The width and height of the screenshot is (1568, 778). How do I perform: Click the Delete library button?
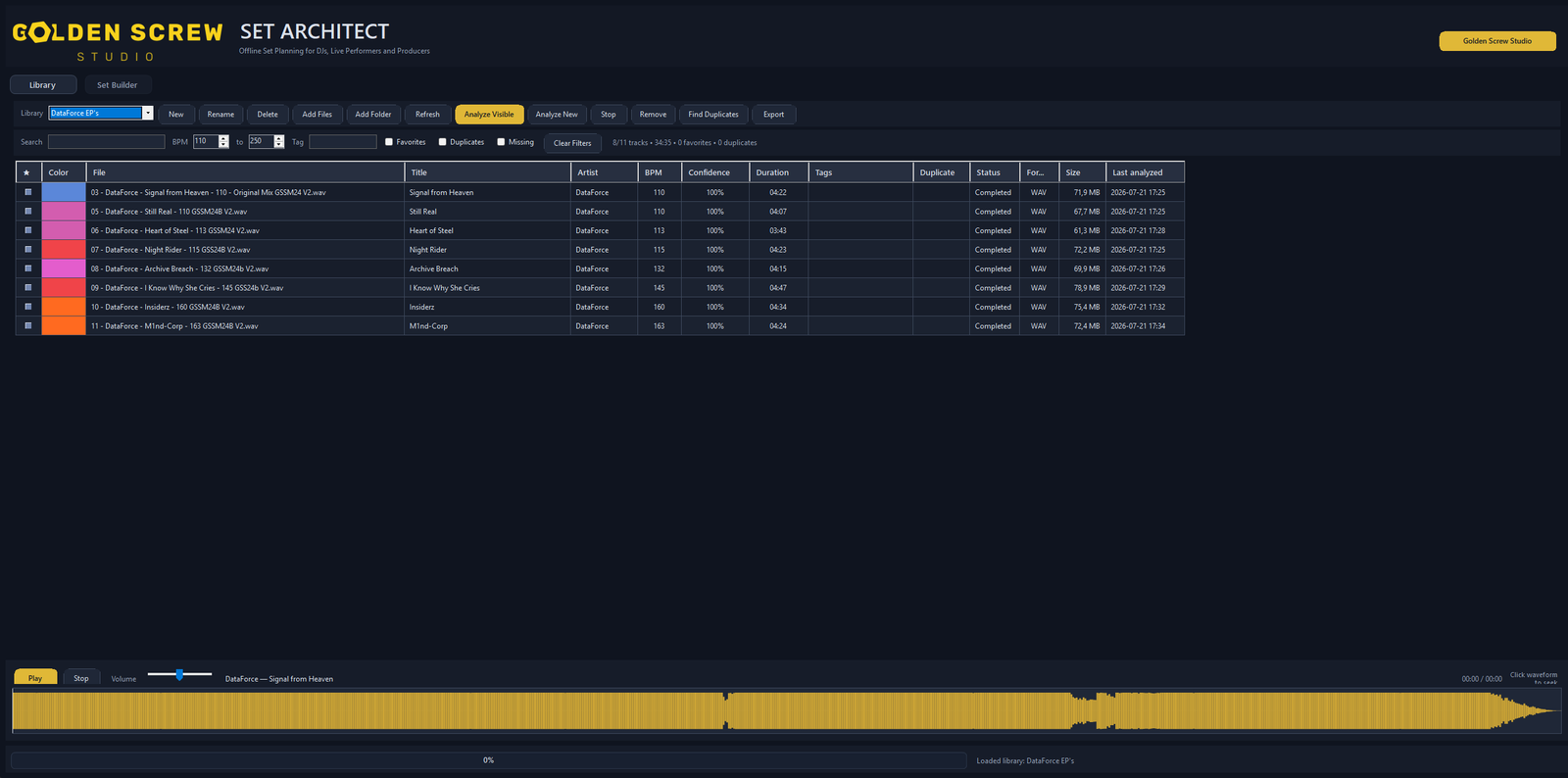[268, 115]
